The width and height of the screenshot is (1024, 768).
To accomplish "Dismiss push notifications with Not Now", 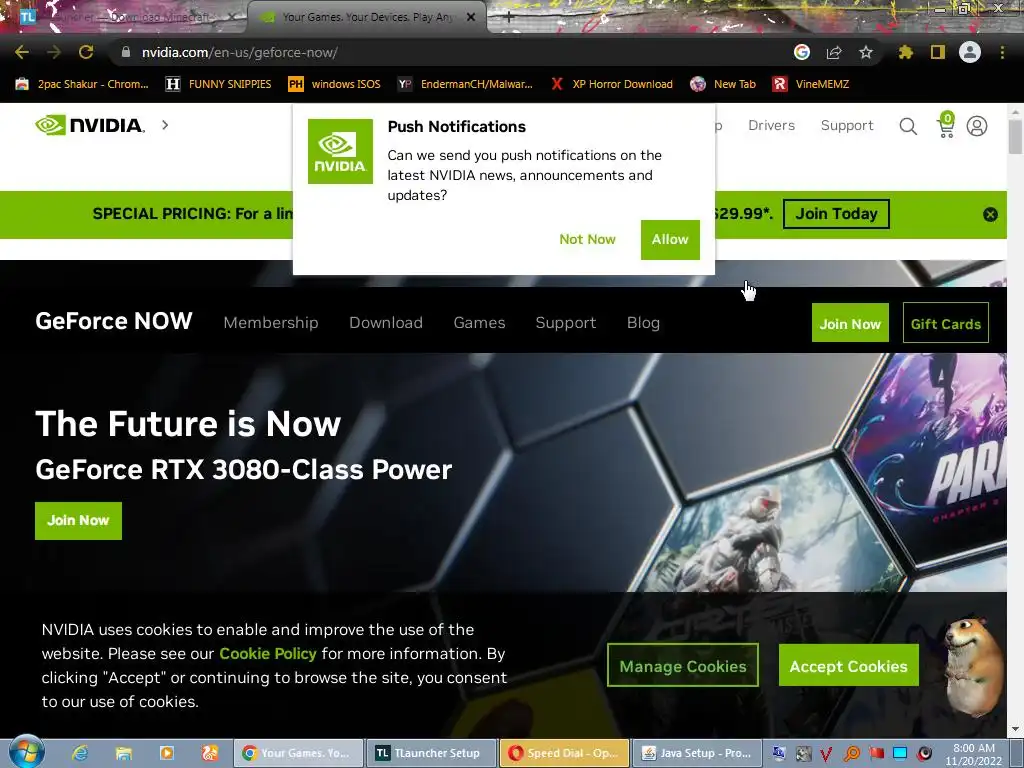I will coord(587,239).
